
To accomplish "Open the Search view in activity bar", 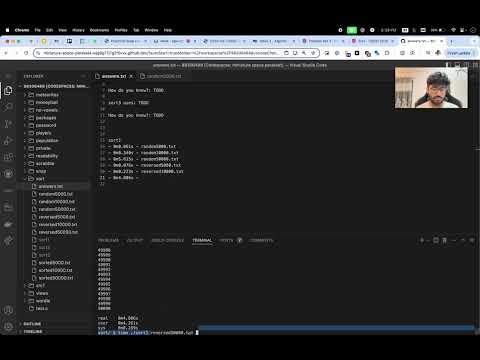I will [x=8, y=107].
